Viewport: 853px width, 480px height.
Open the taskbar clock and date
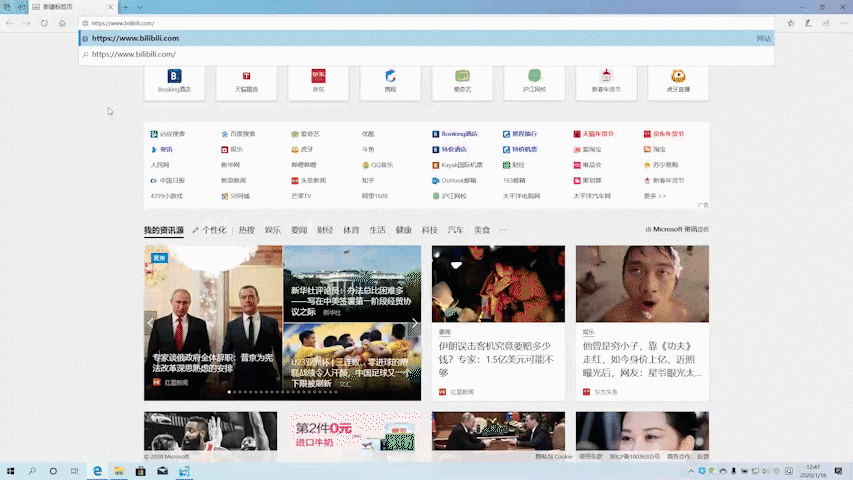click(x=813, y=471)
